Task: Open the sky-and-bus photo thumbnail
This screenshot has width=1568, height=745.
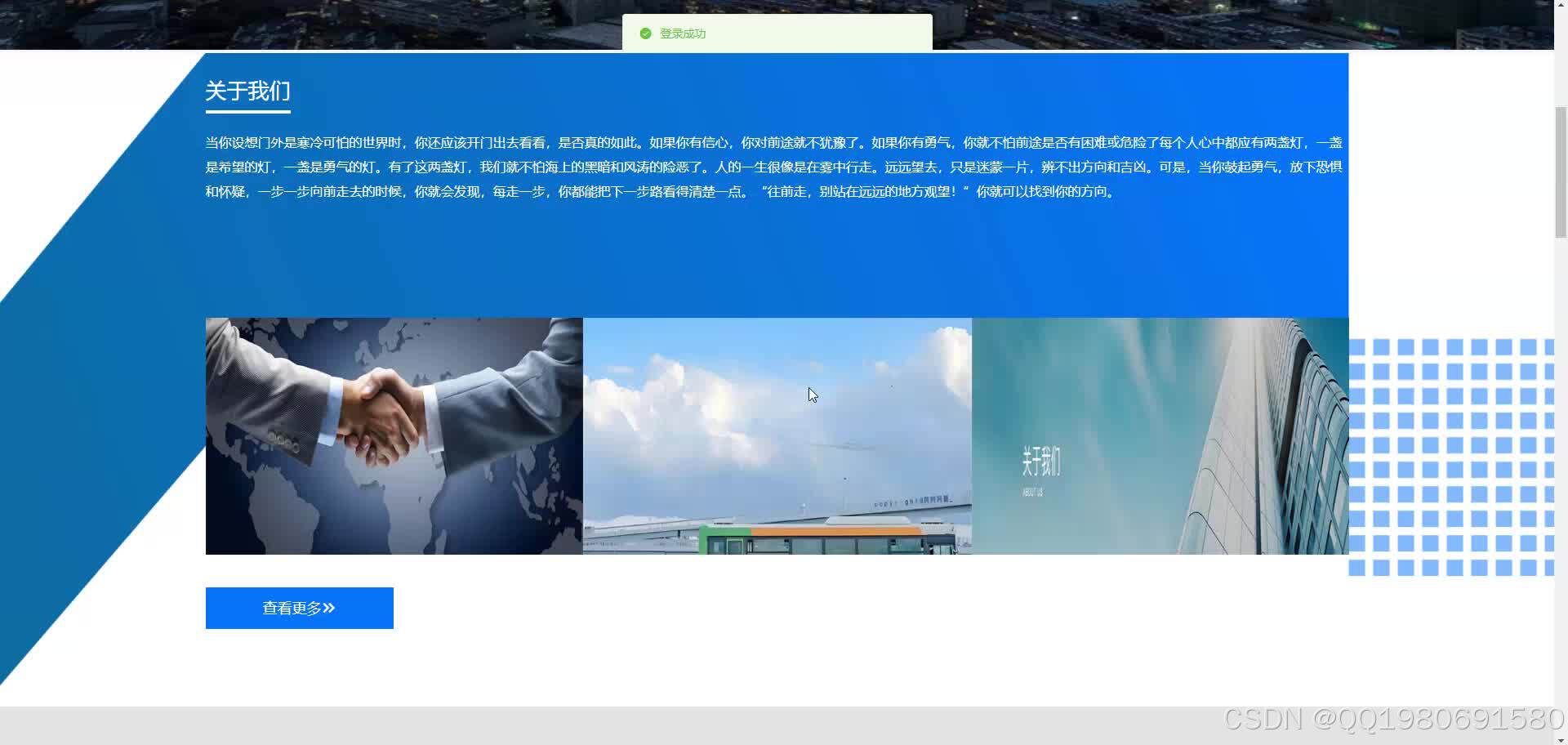Action: pos(776,435)
